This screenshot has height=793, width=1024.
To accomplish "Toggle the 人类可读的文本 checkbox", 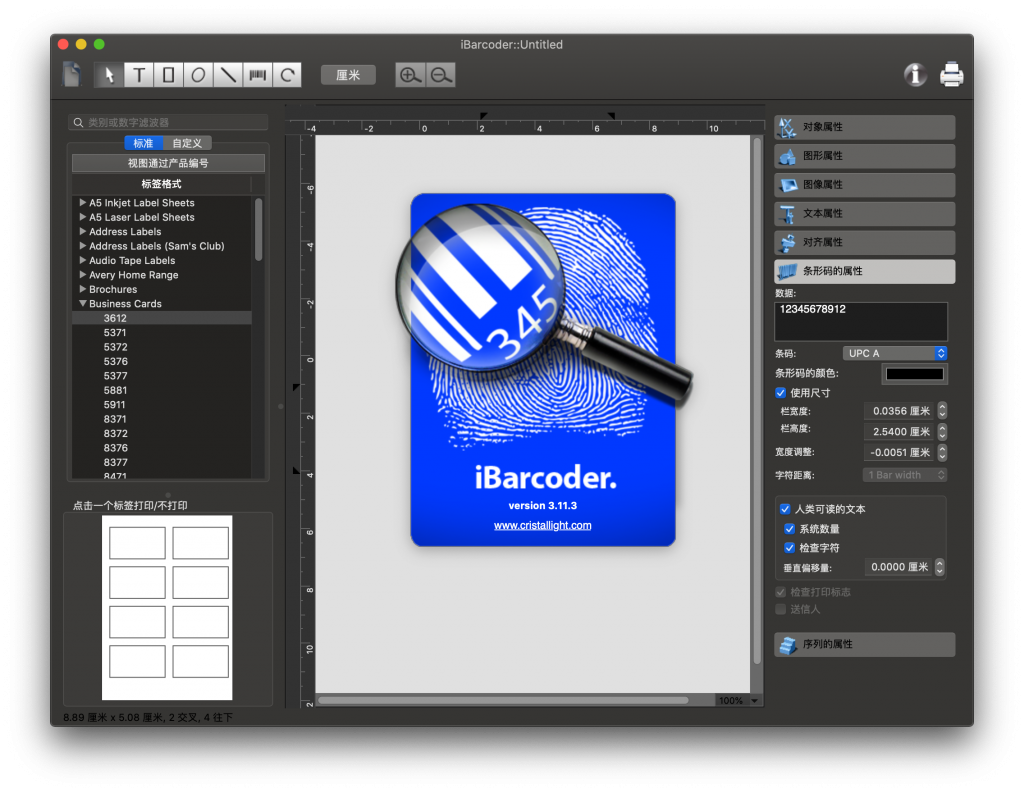I will 785,509.
